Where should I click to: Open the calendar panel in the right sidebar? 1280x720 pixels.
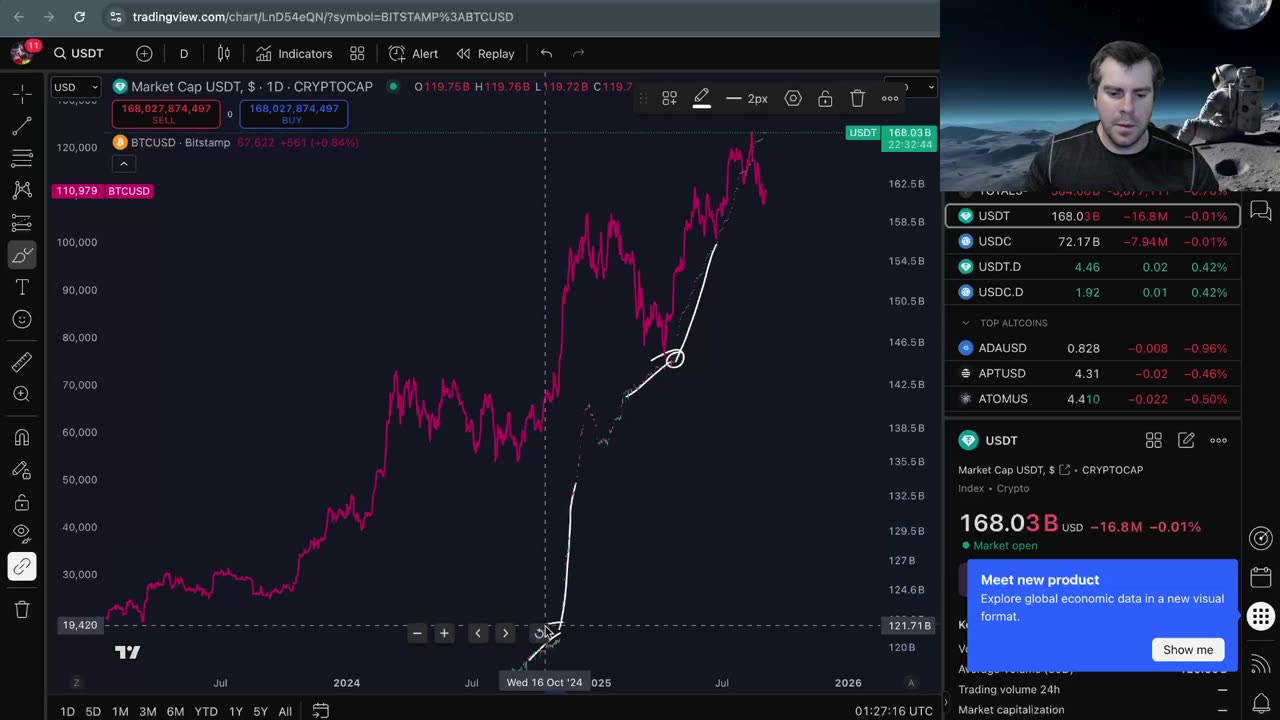(1261, 577)
